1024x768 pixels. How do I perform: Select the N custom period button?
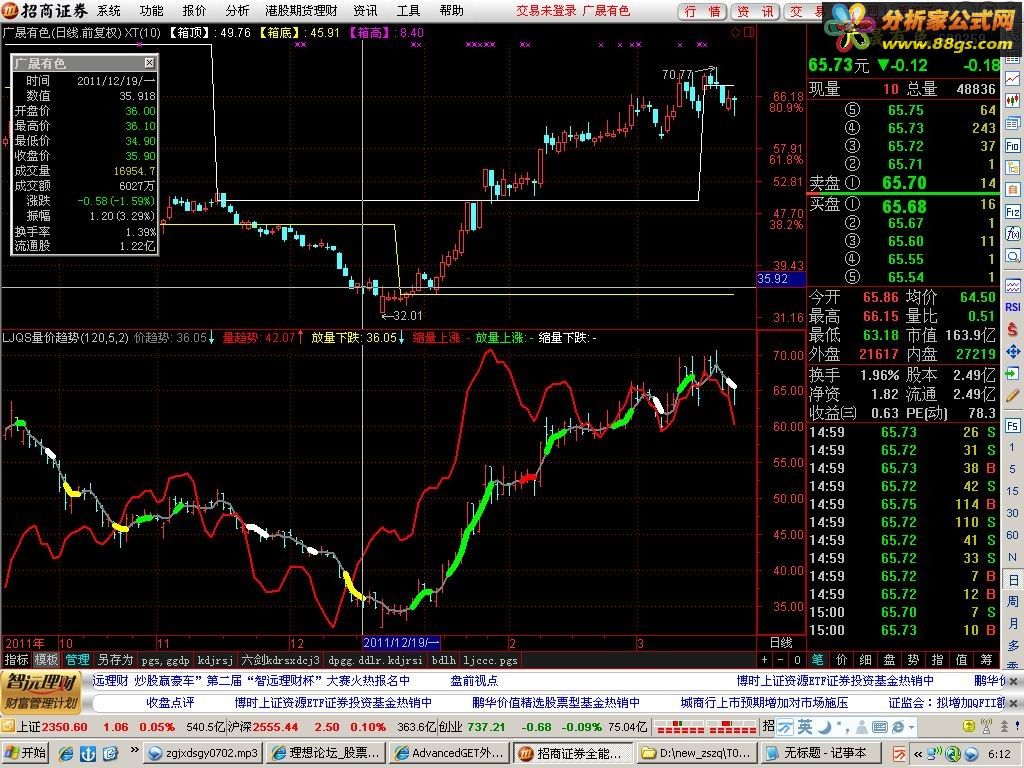(x=1012, y=557)
